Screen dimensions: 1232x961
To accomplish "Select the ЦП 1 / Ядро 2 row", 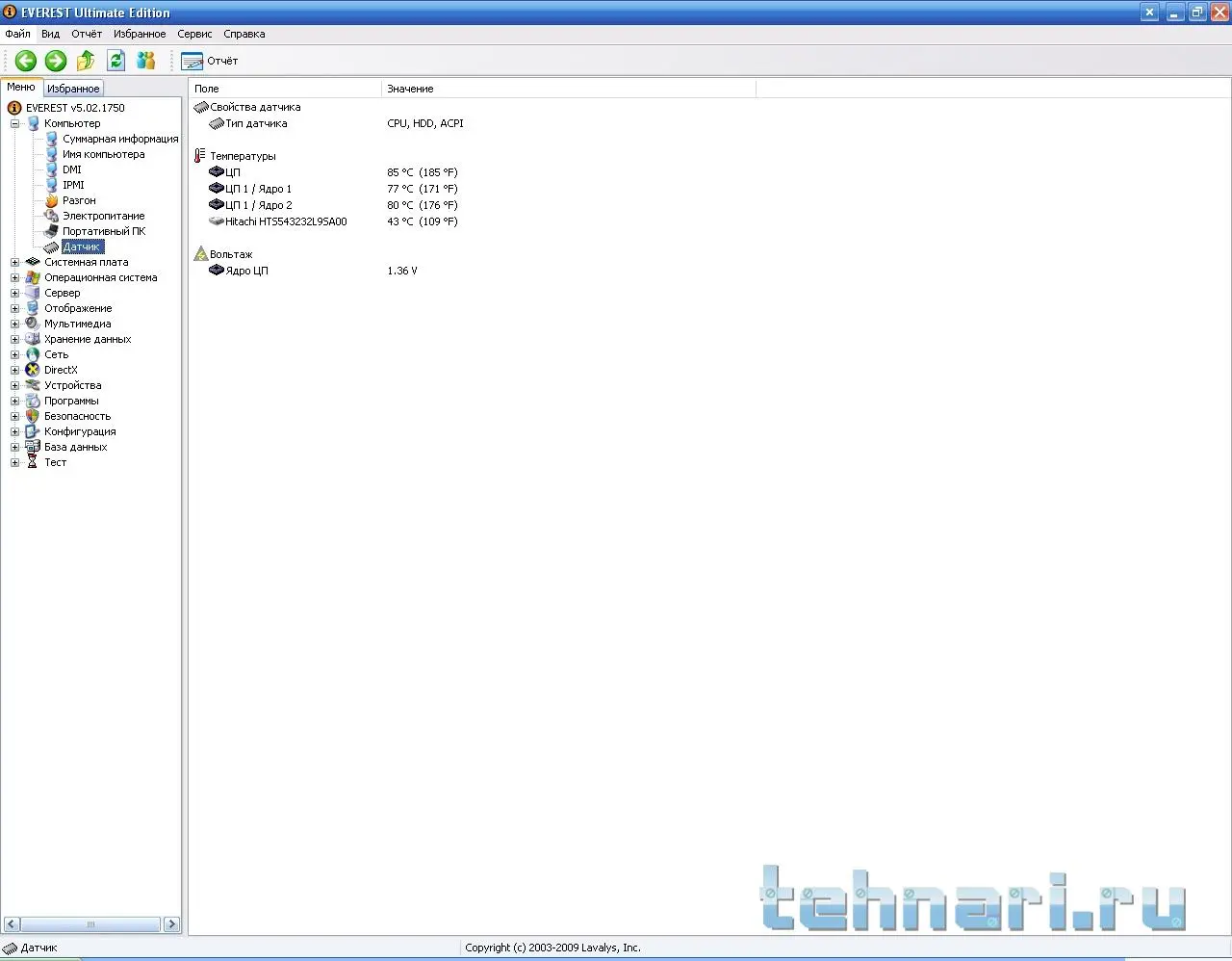I will (333, 205).
